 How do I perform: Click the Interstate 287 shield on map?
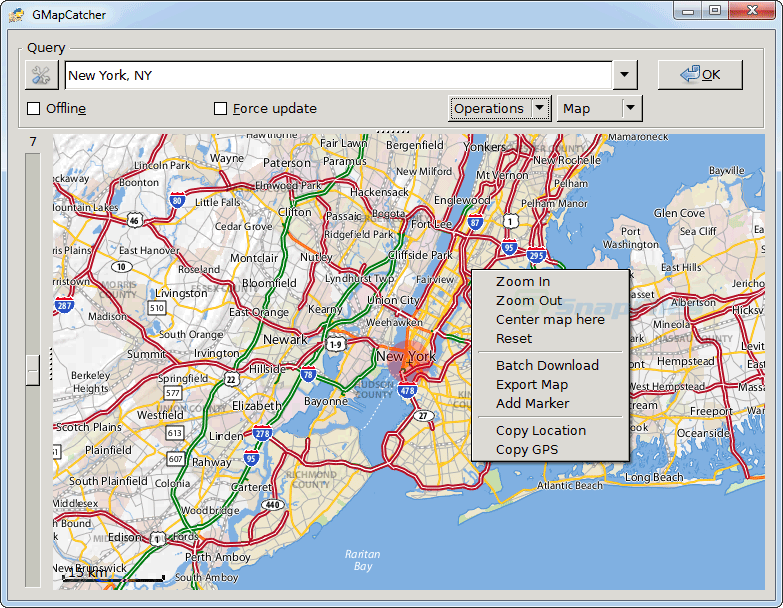64,304
